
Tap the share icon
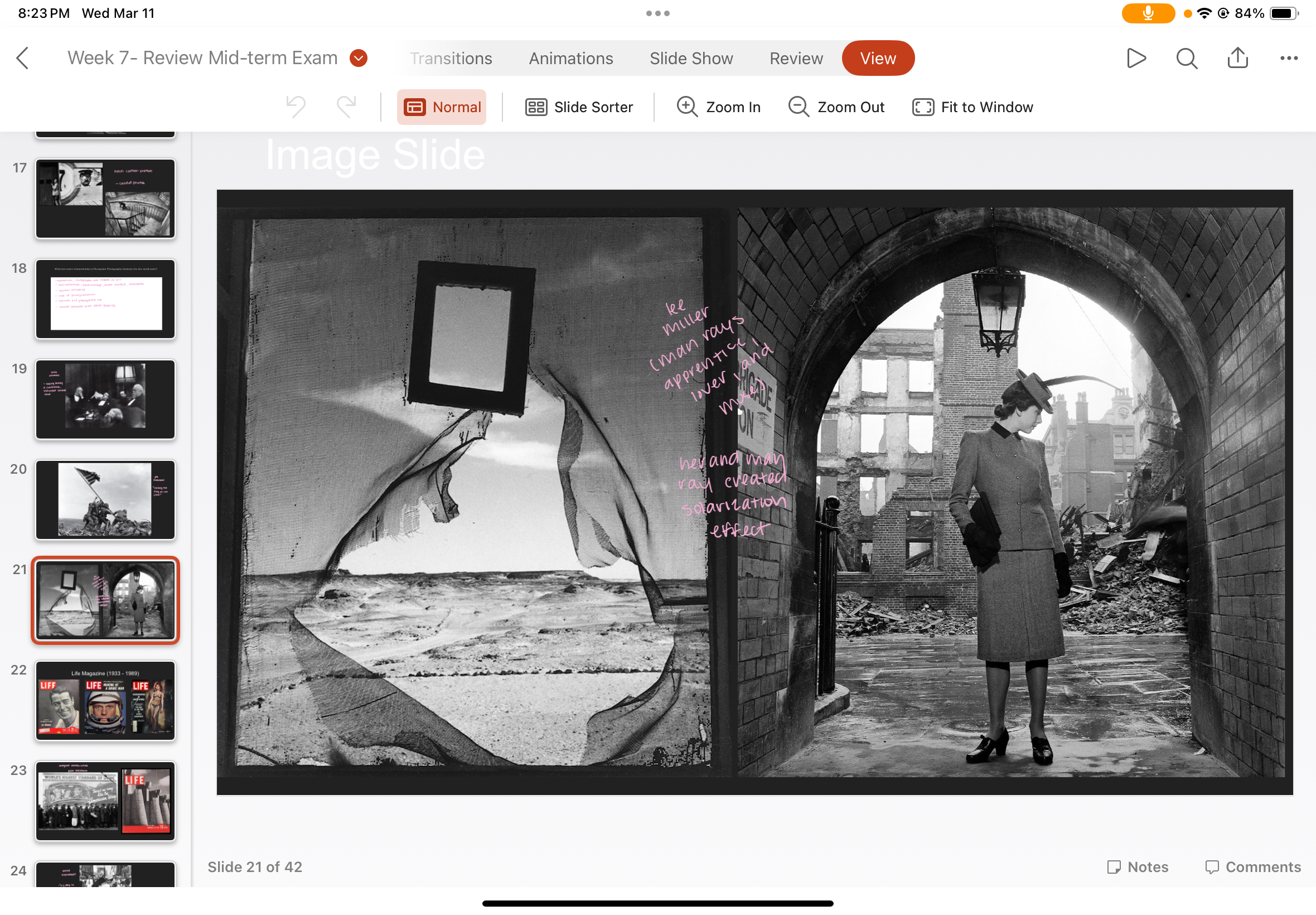[x=1237, y=58]
